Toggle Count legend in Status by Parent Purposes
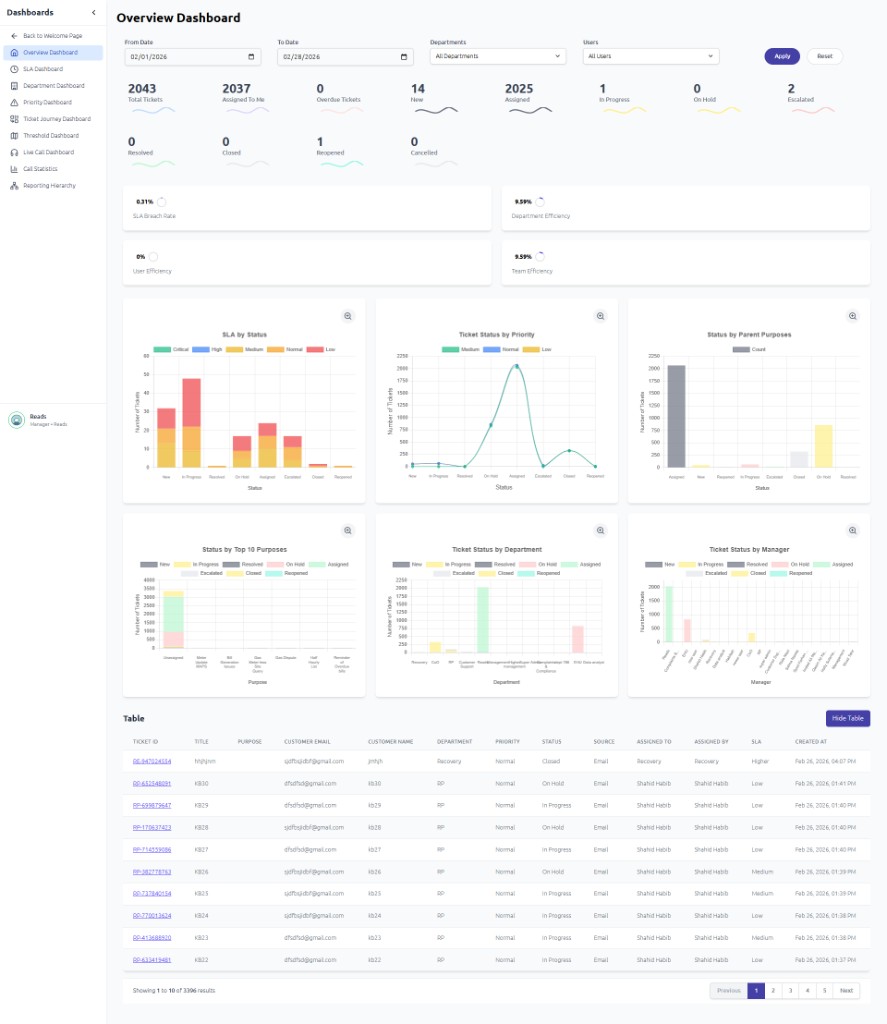 pyautogui.click(x=750, y=349)
